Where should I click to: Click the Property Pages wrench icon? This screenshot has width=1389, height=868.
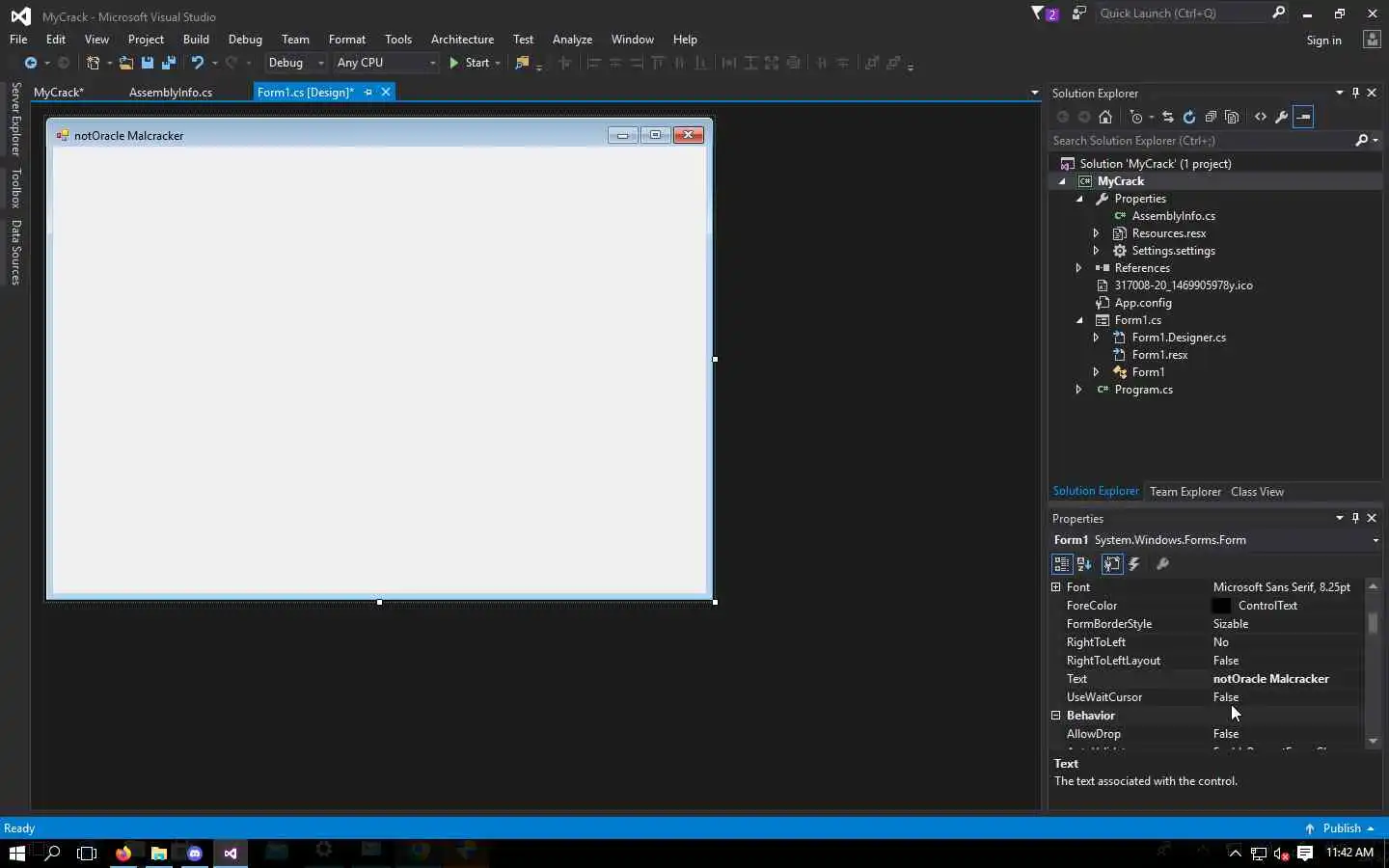tap(1163, 564)
